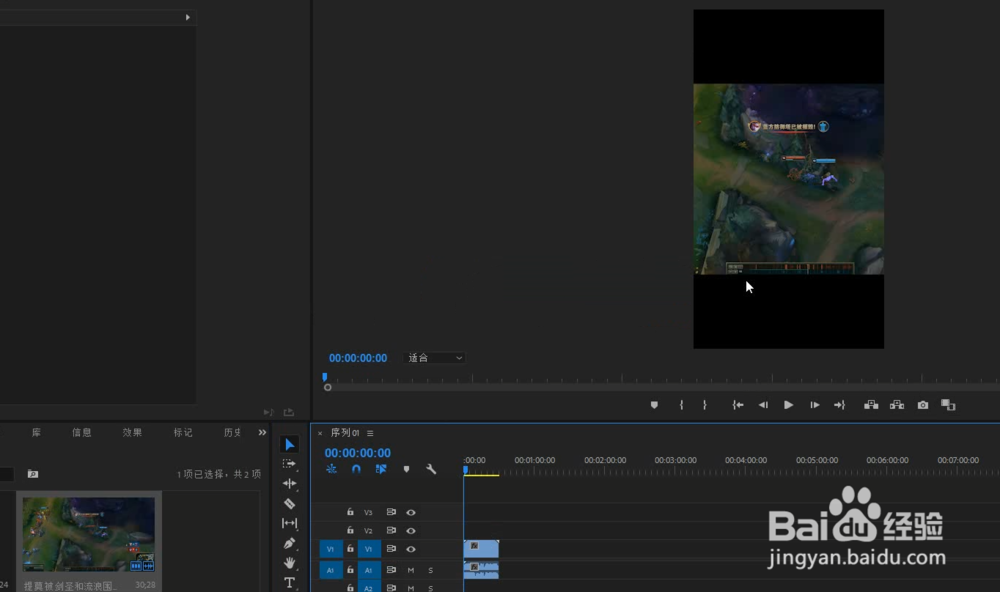Go to In point

(x=738, y=405)
